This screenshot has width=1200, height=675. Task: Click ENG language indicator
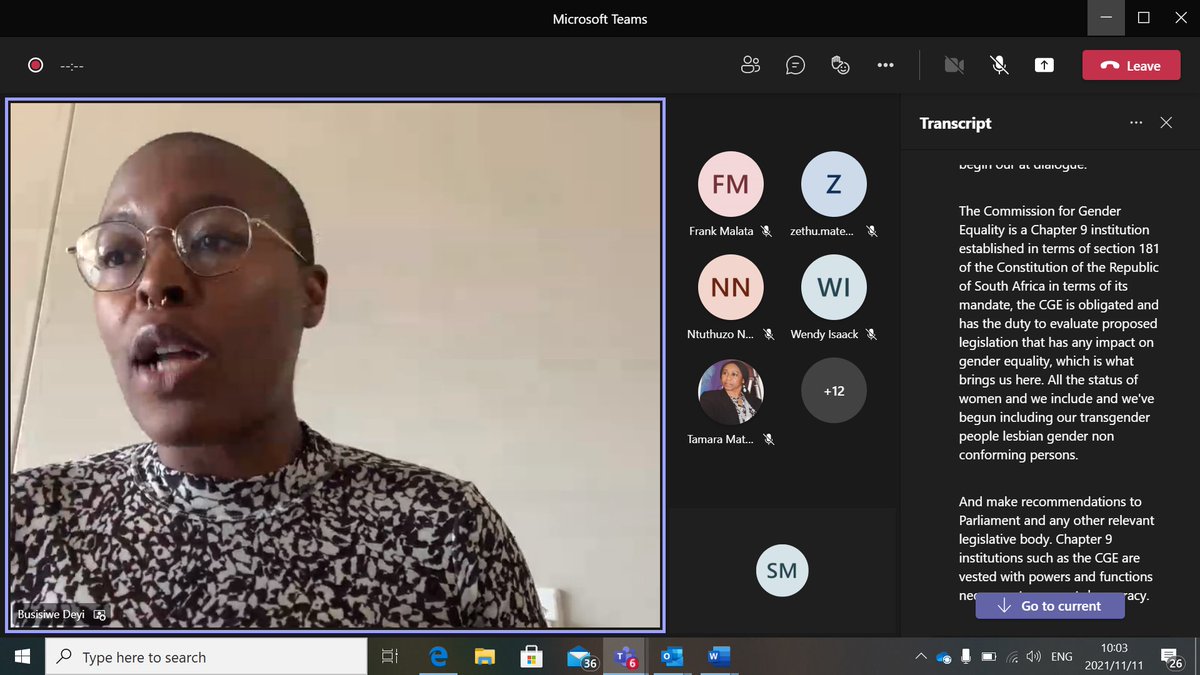pos(1062,657)
